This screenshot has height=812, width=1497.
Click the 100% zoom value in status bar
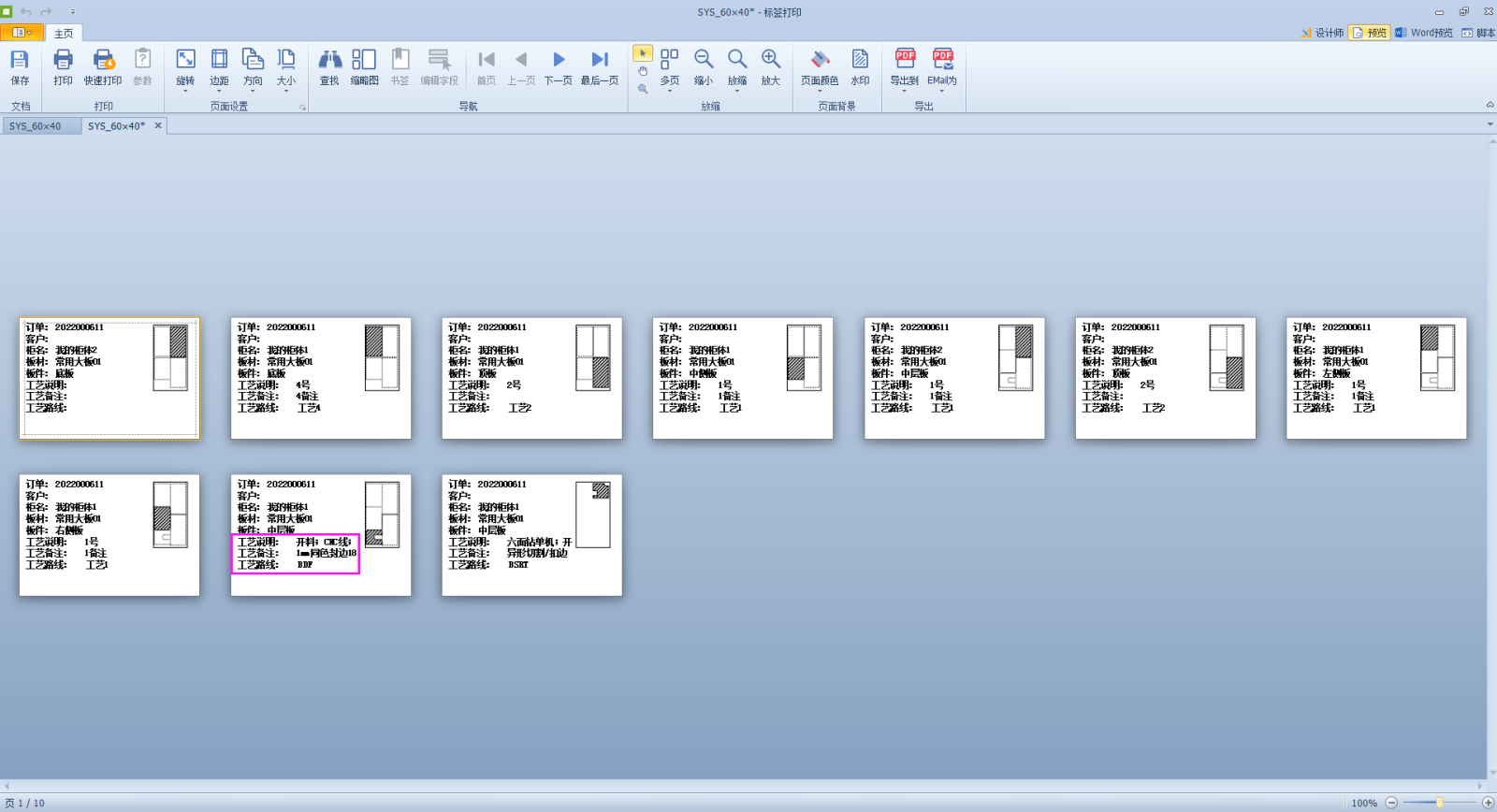(1364, 803)
